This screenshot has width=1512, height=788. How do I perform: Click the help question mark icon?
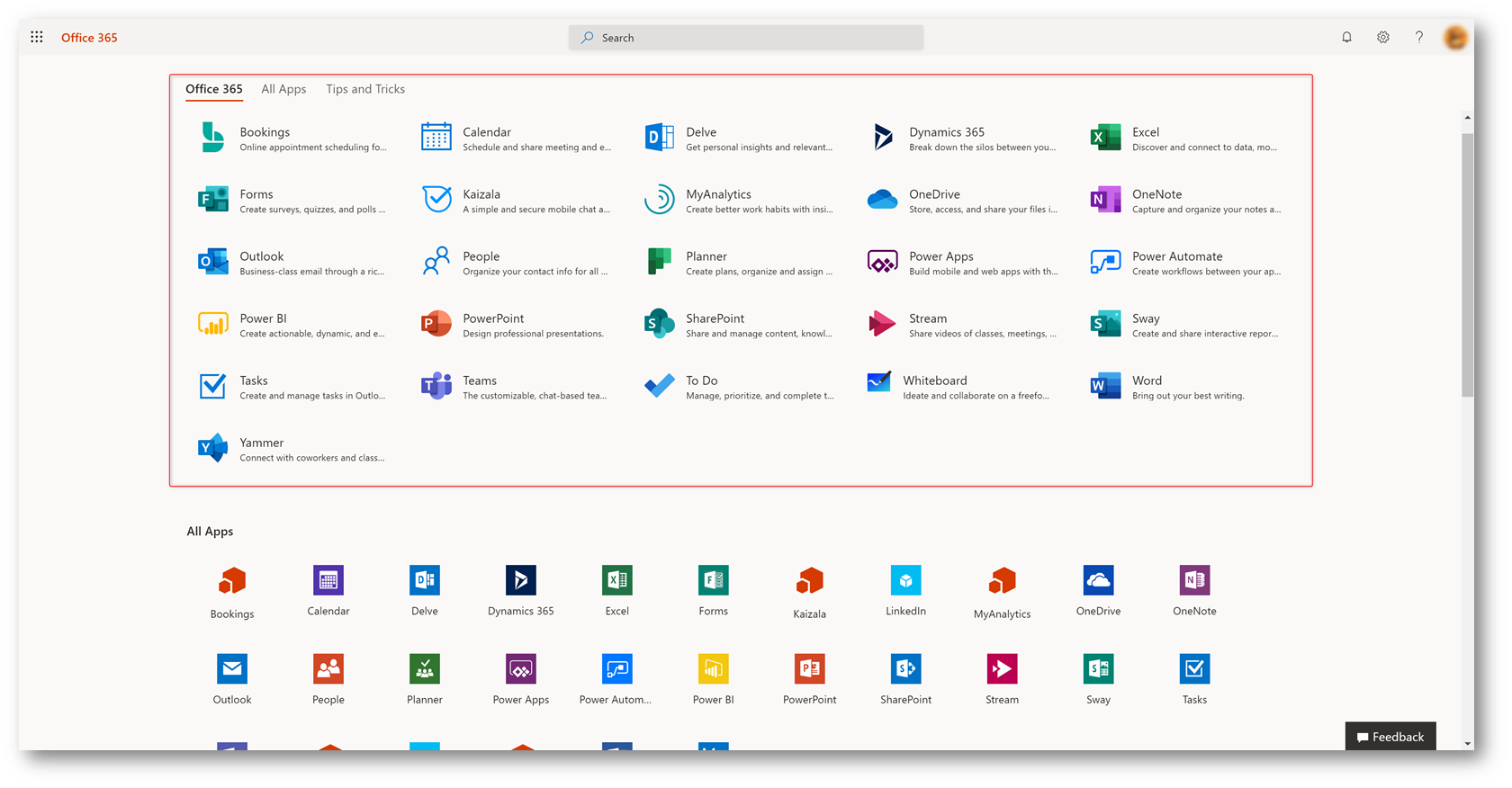coord(1419,37)
